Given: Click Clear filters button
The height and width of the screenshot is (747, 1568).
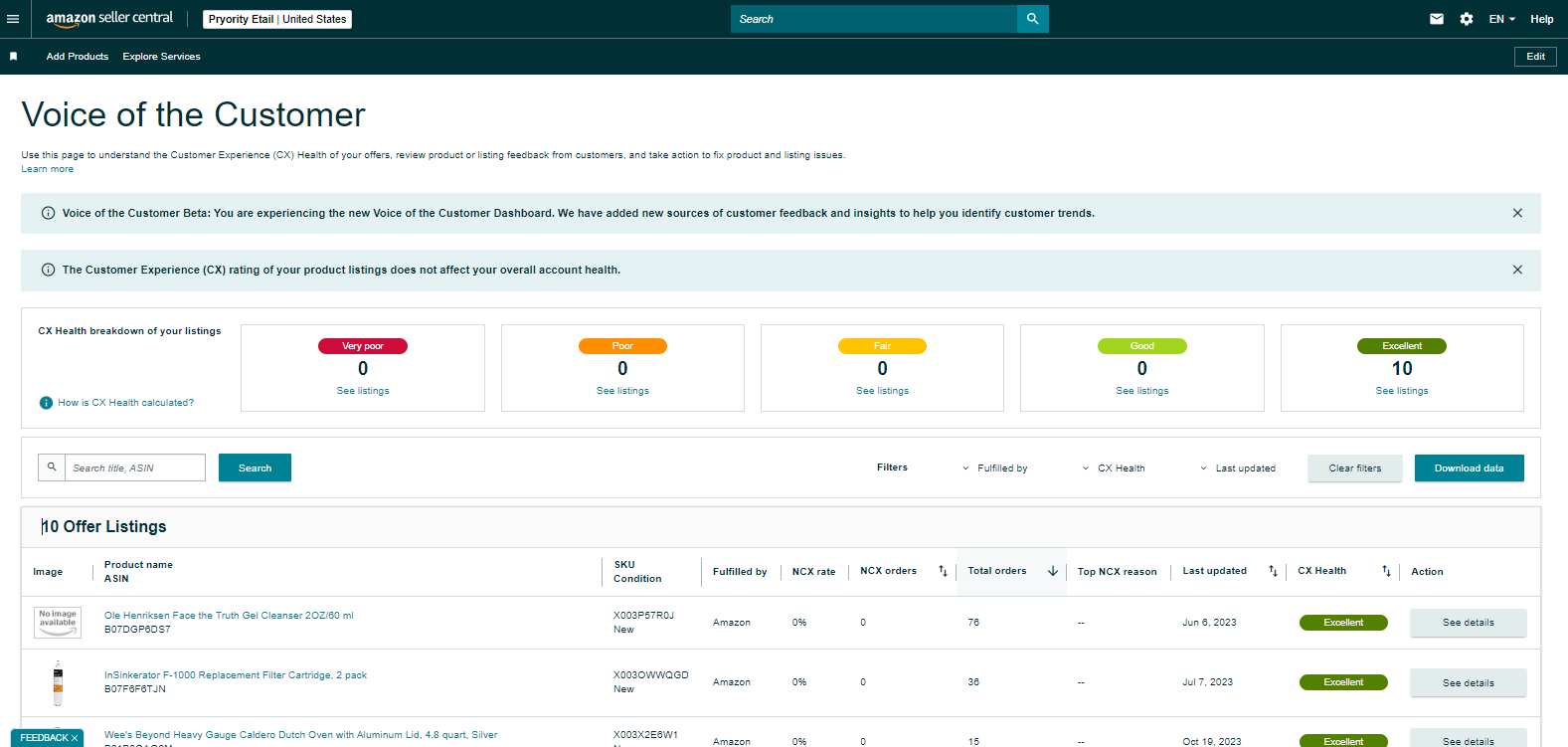Looking at the screenshot, I should coord(1355,468).
